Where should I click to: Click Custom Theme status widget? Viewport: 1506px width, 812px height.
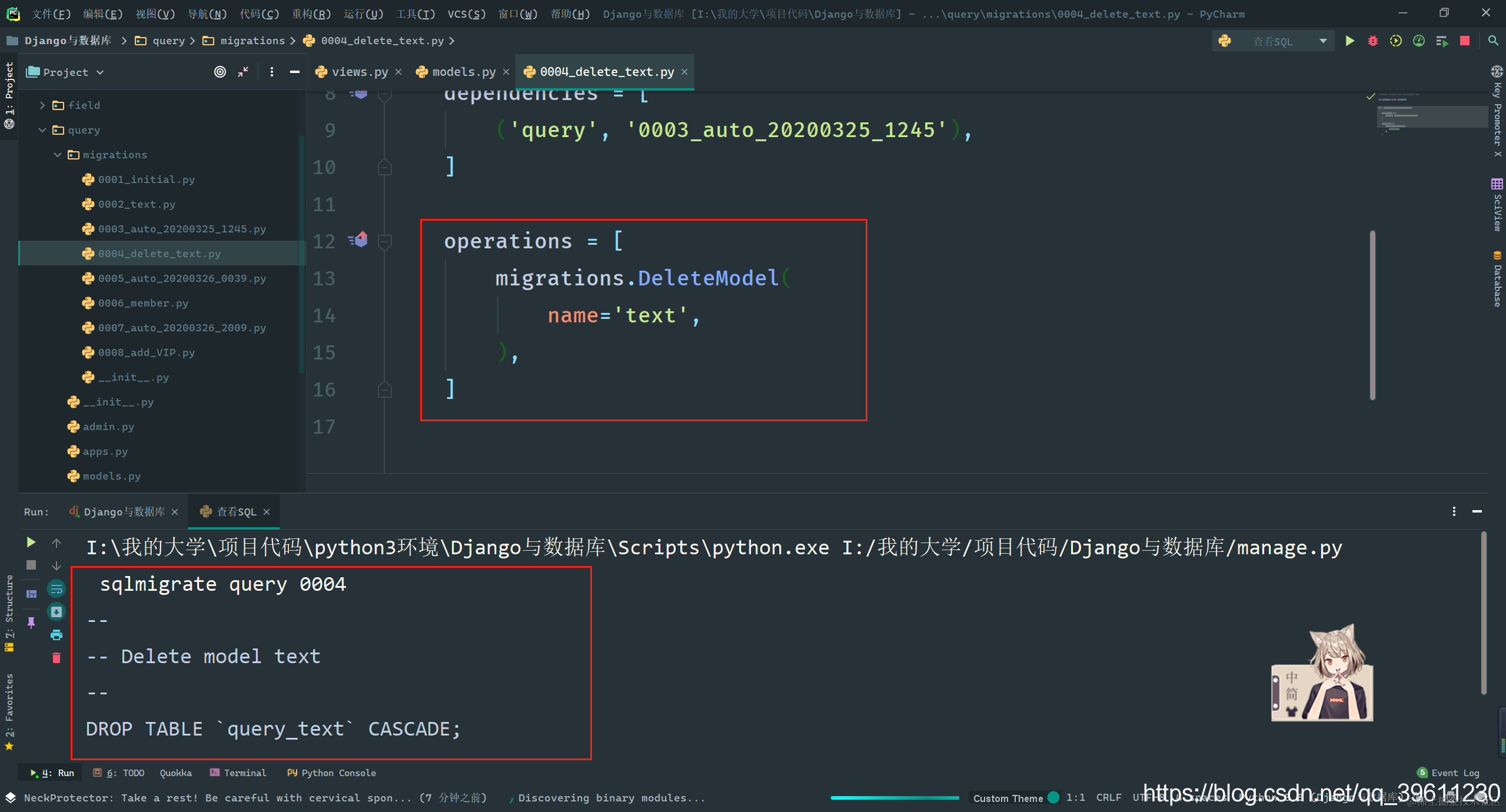pyautogui.click(x=1015, y=798)
